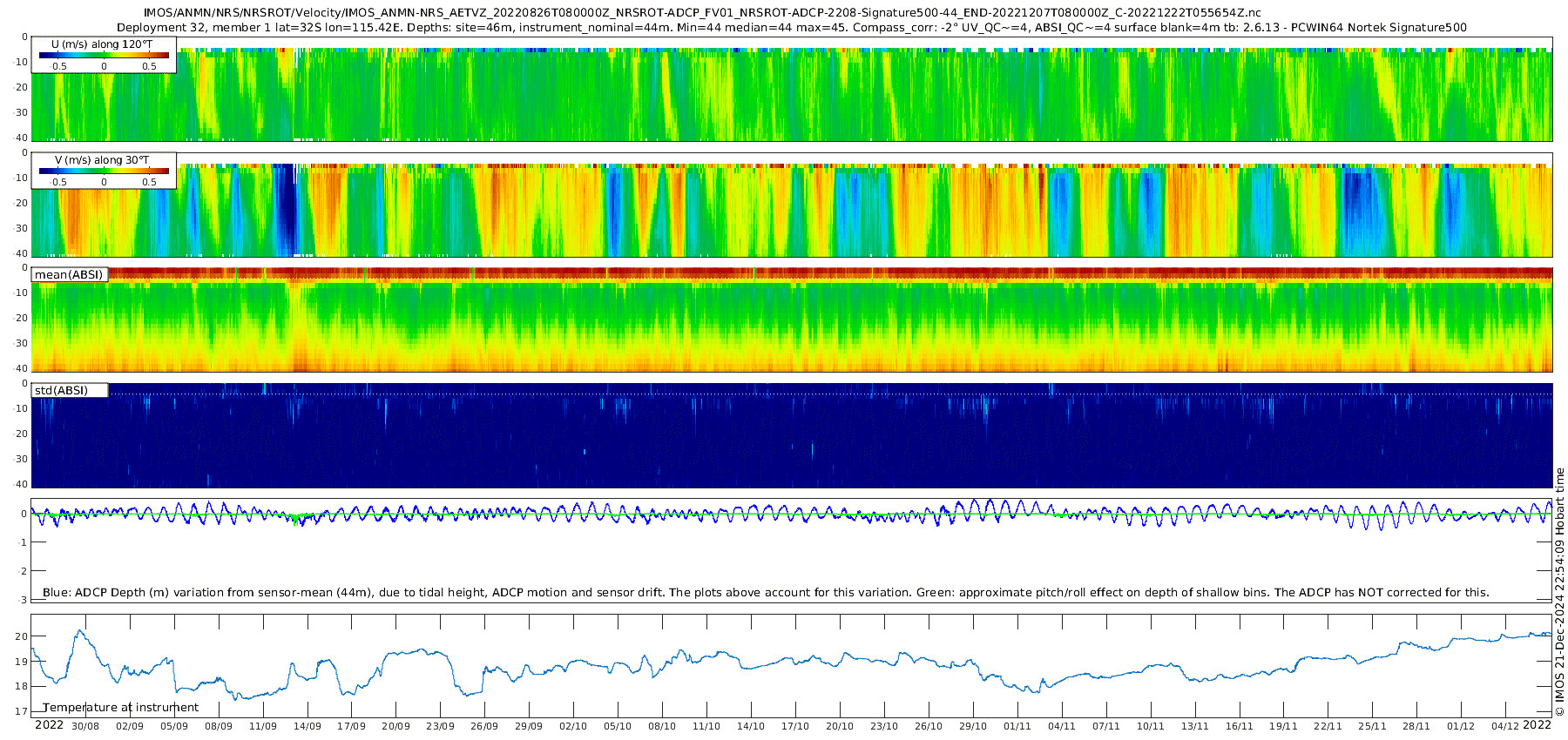1568x740 pixels.
Task: Click the 30/08 date tick label
Action: click(85, 726)
